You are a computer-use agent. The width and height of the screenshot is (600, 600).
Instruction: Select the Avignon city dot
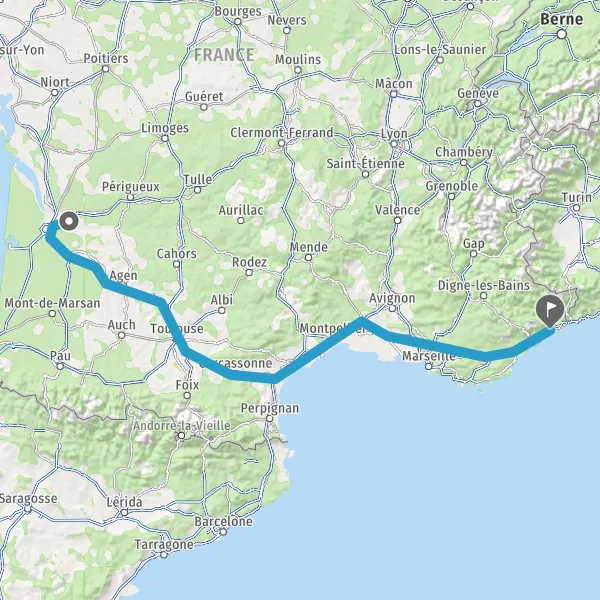pyautogui.click(x=392, y=308)
